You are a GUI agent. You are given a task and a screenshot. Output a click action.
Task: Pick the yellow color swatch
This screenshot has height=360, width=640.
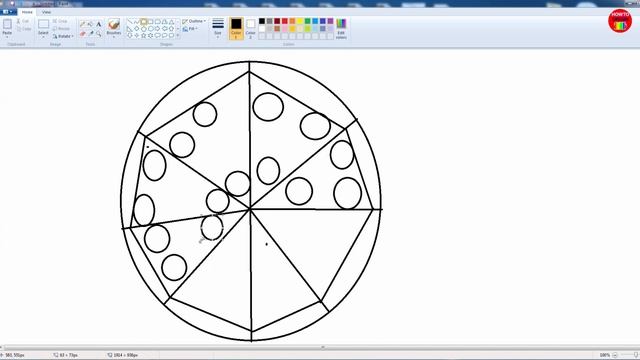(x=300, y=21)
